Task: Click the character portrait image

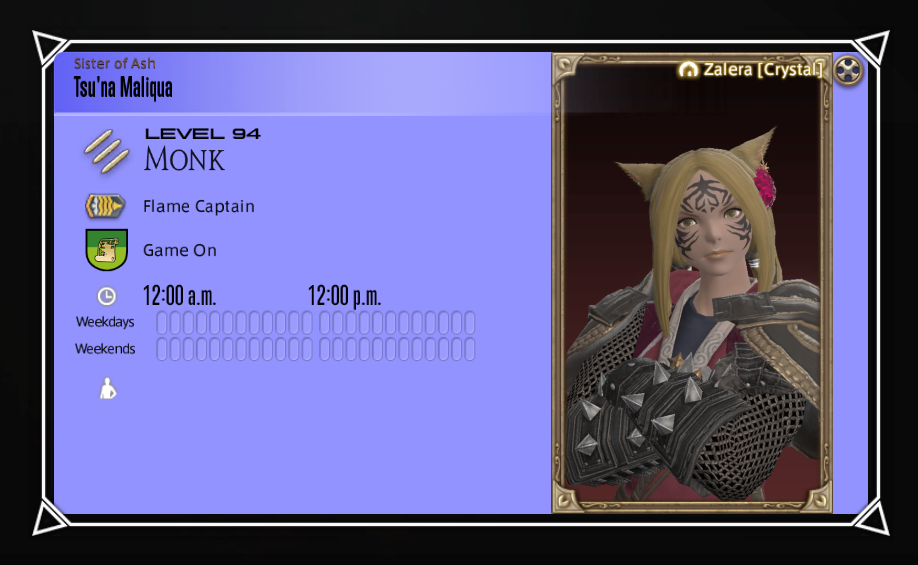Action: (x=691, y=283)
